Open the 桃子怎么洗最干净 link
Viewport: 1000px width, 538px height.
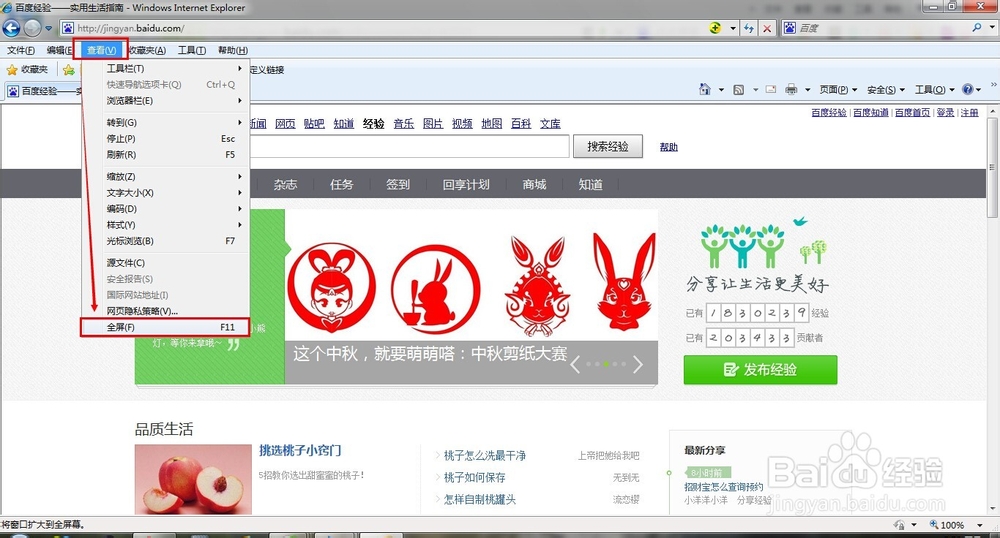(485, 455)
